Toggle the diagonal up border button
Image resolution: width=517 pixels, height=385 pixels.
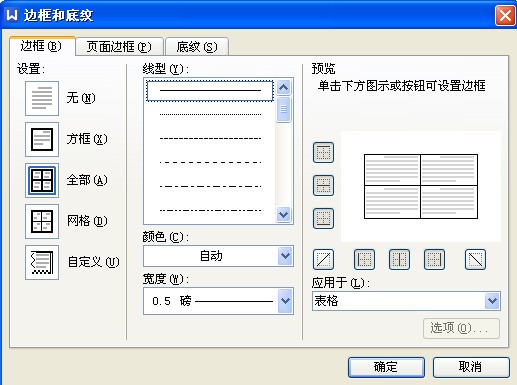[x=323, y=259]
